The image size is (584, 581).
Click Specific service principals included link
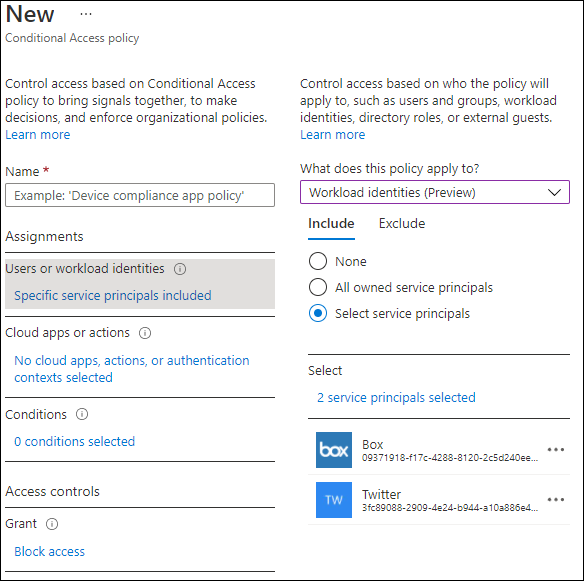(113, 295)
